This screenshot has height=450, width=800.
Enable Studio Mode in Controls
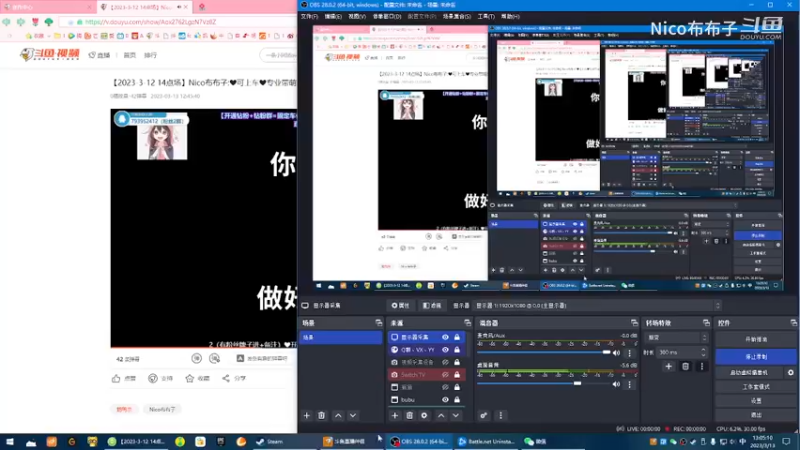click(x=756, y=387)
